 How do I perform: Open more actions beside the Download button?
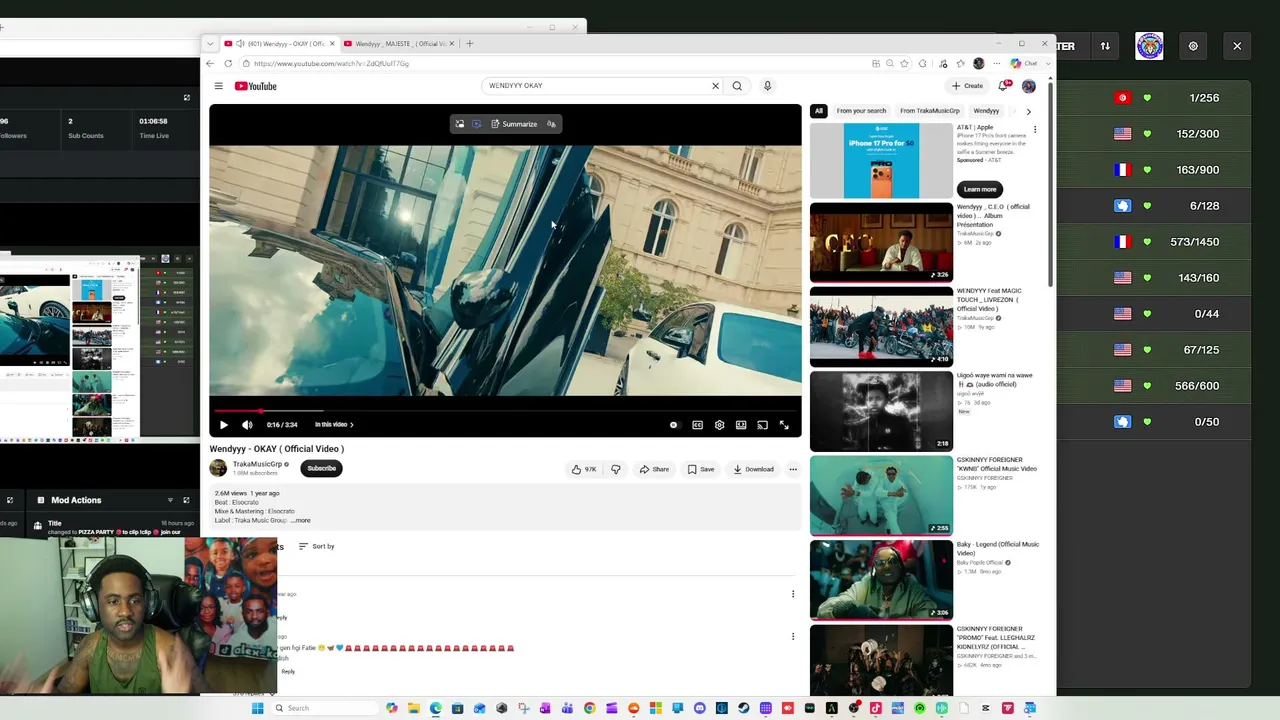(793, 469)
